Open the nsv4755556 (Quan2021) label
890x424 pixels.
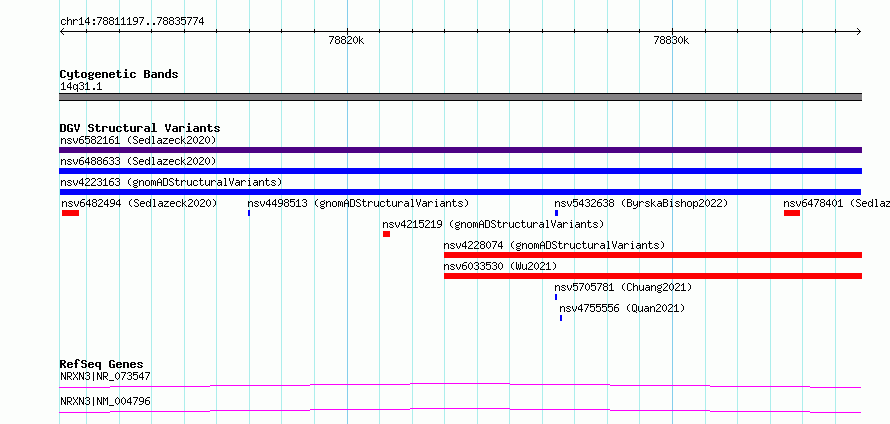coord(622,308)
